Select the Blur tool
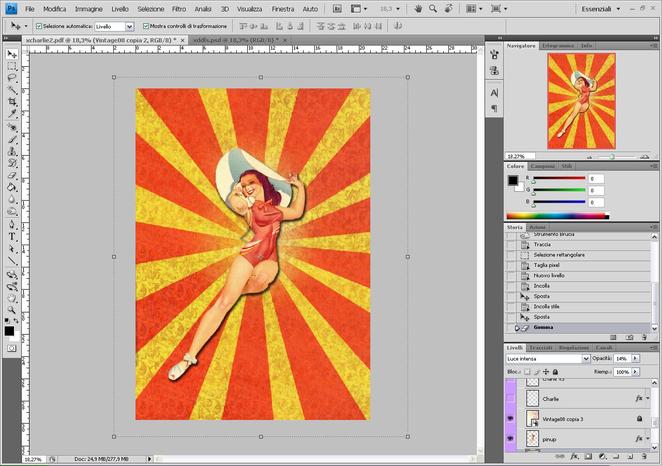 12,199
